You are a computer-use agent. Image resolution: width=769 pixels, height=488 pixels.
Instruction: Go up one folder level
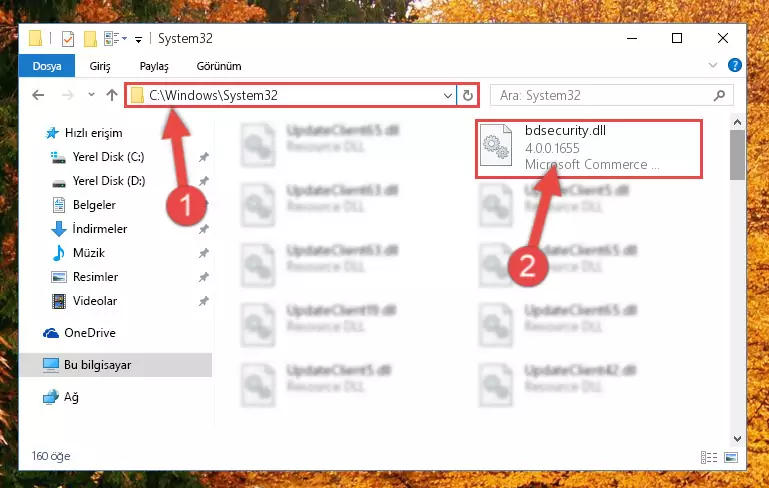point(112,95)
